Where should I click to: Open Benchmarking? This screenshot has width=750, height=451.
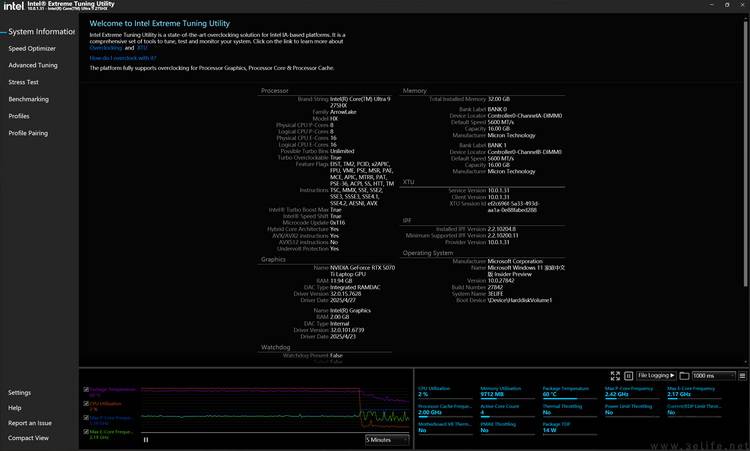29,99
